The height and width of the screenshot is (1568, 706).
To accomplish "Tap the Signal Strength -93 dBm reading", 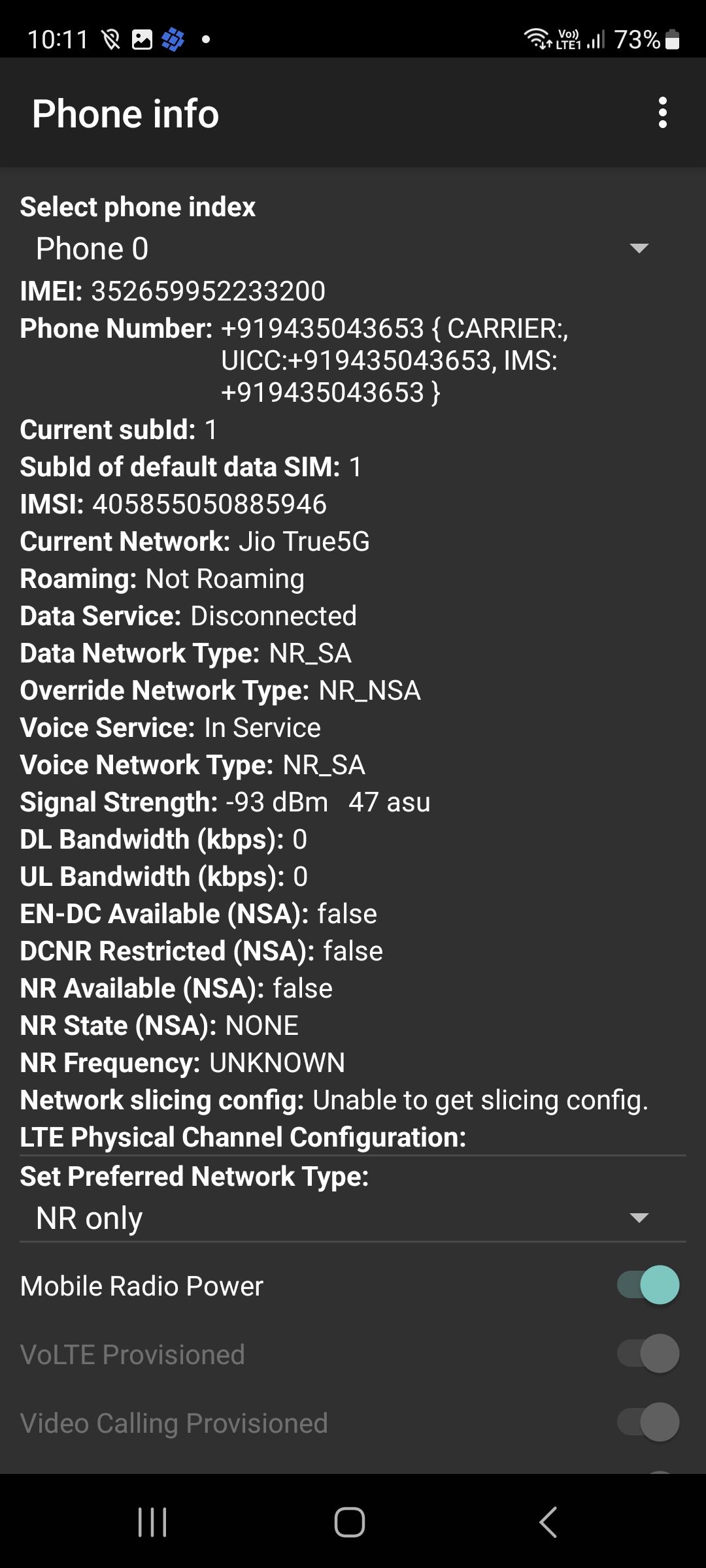I will (x=277, y=802).
